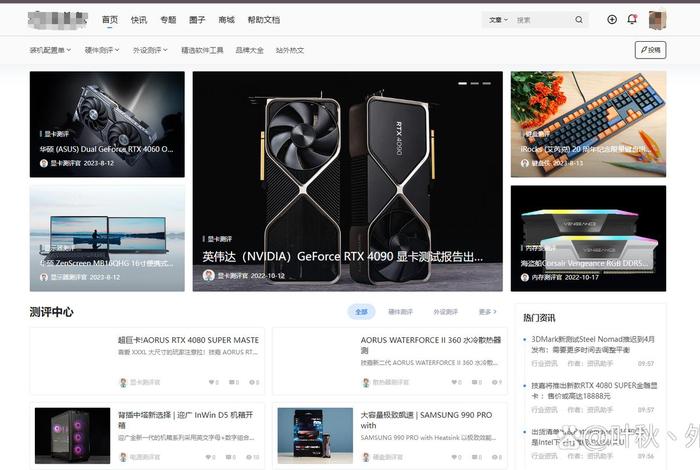This screenshot has width=700, height=470.
Task: Open the ZenScreen MB16QHG monitor tile
Action: click(107, 238)
